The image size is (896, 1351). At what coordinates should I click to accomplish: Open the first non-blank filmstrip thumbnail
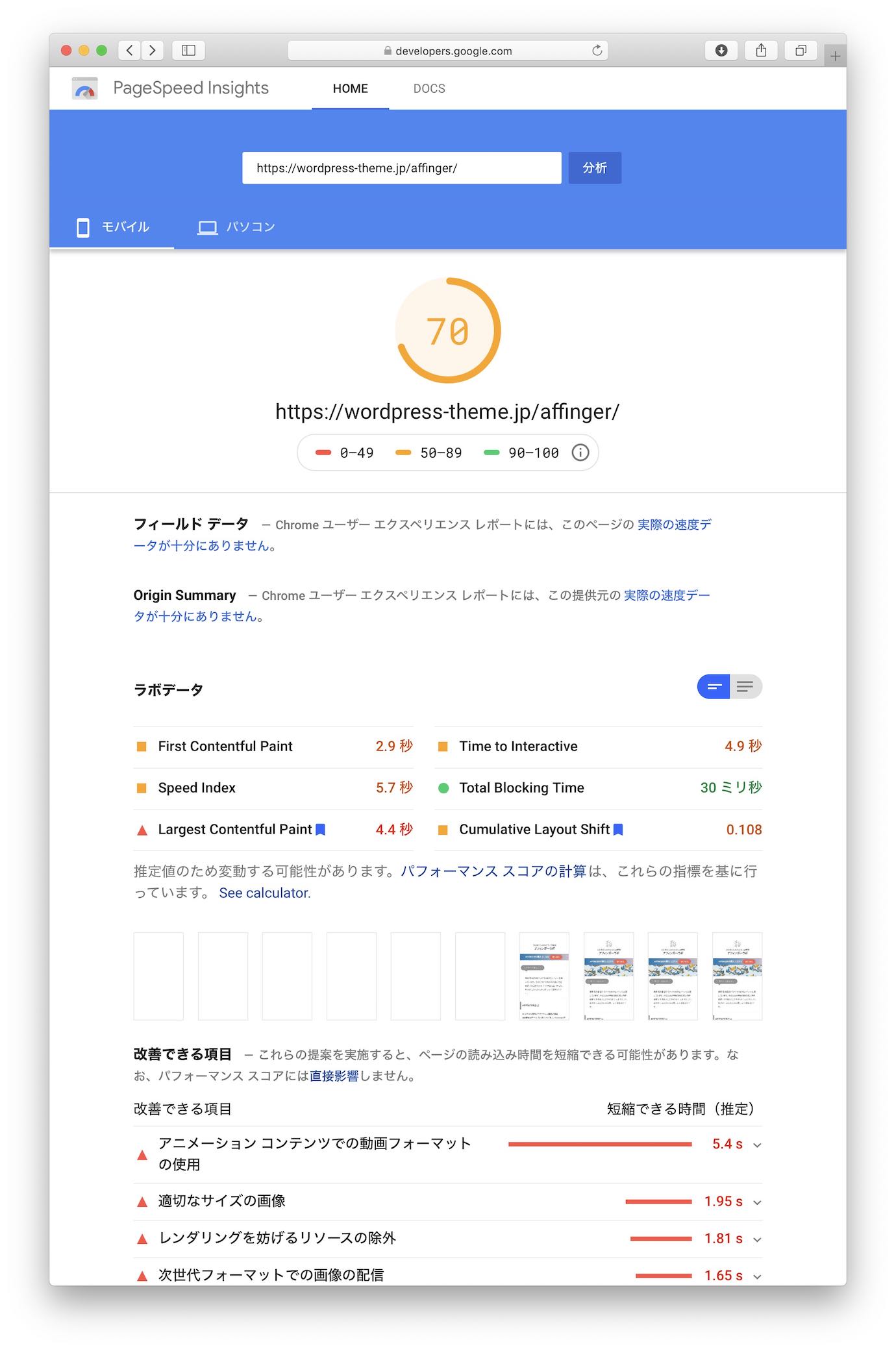[544, 976]
